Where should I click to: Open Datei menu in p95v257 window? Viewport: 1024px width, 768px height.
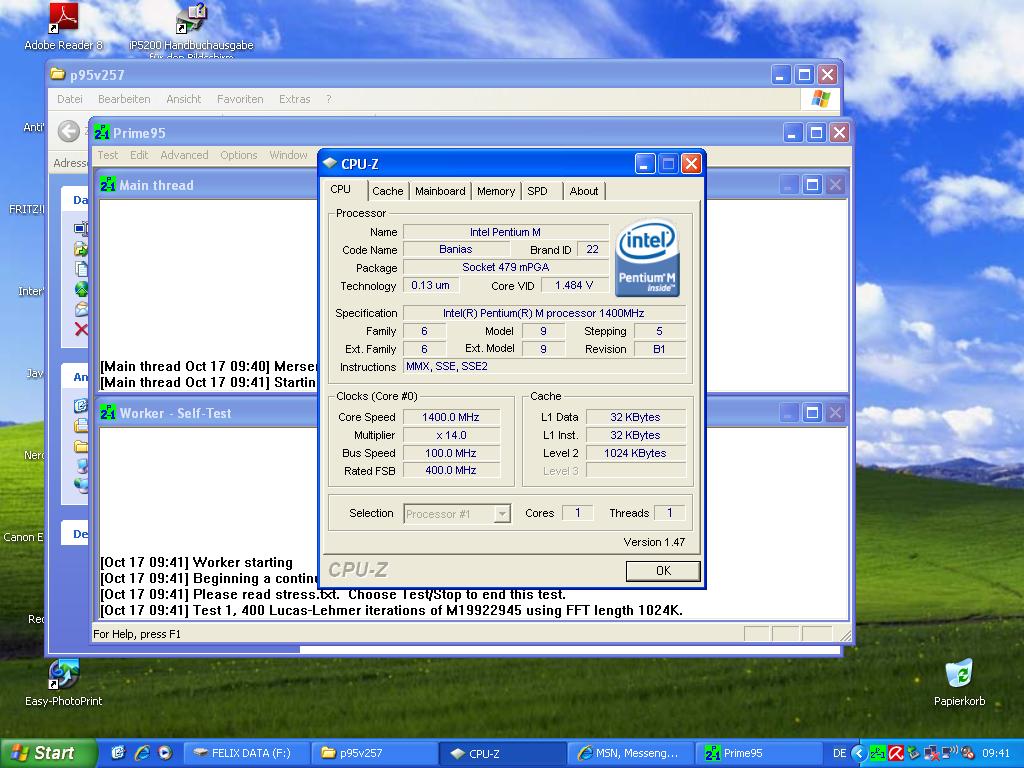(70, 99)
